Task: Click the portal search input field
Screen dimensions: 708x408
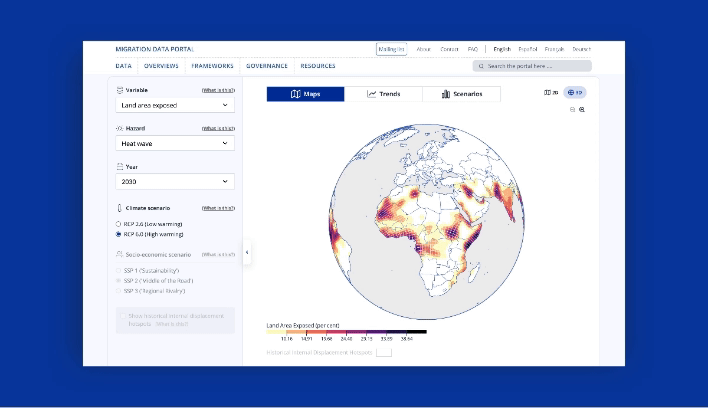Action: [532, 66]
